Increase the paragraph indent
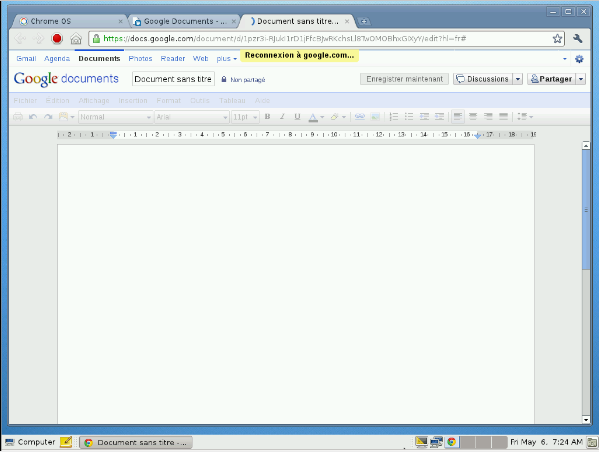 [439, 117]
